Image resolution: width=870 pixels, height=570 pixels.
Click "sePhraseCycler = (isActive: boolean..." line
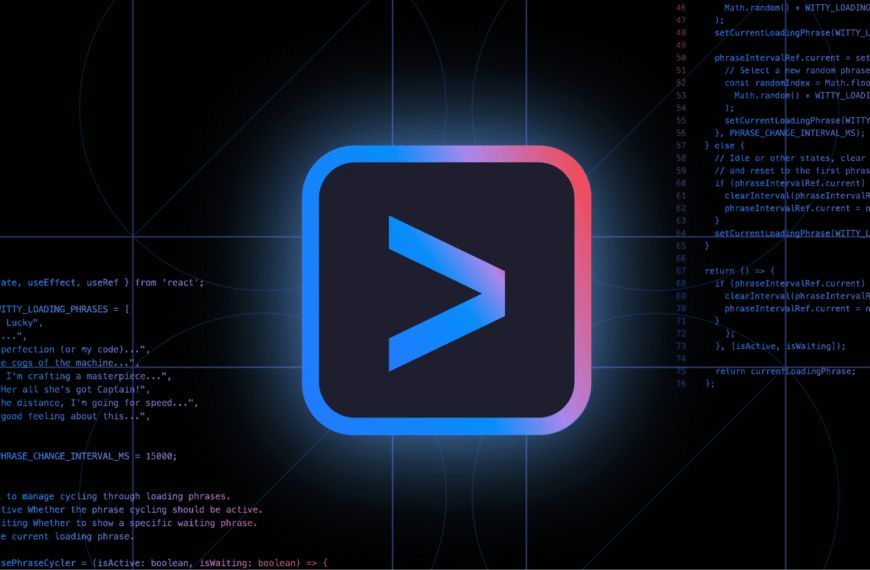click(164, 563)
